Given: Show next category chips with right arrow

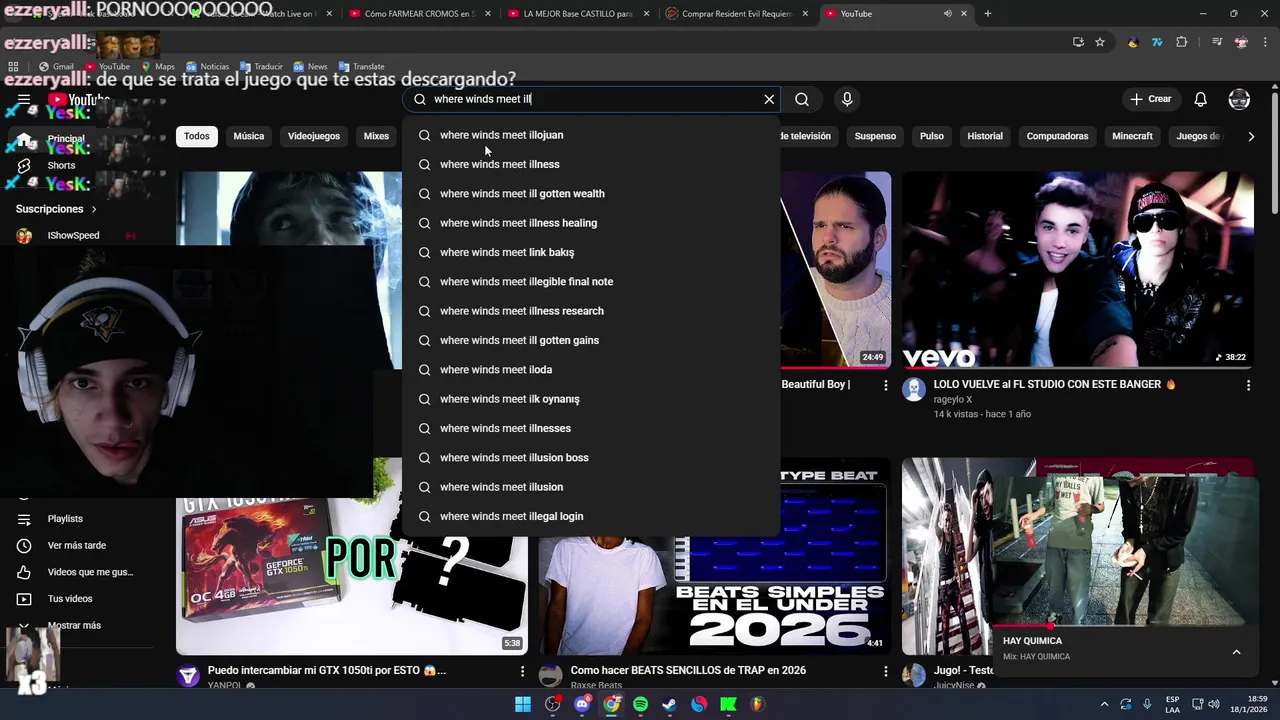Looking at the screenshot, I should click(x=1251, y=136).
